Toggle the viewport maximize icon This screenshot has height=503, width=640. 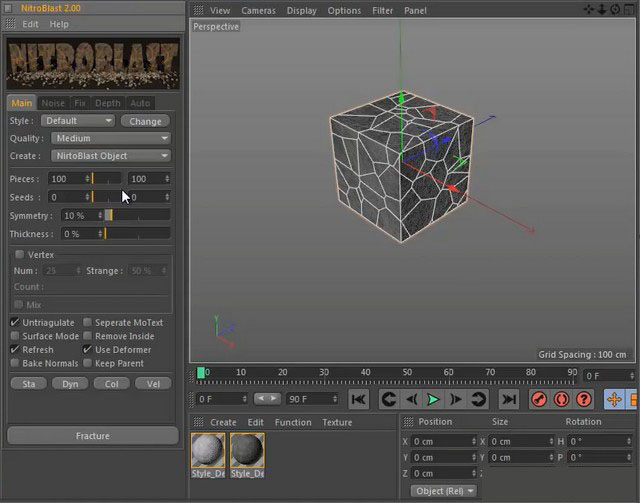click(x=629, y=9)
